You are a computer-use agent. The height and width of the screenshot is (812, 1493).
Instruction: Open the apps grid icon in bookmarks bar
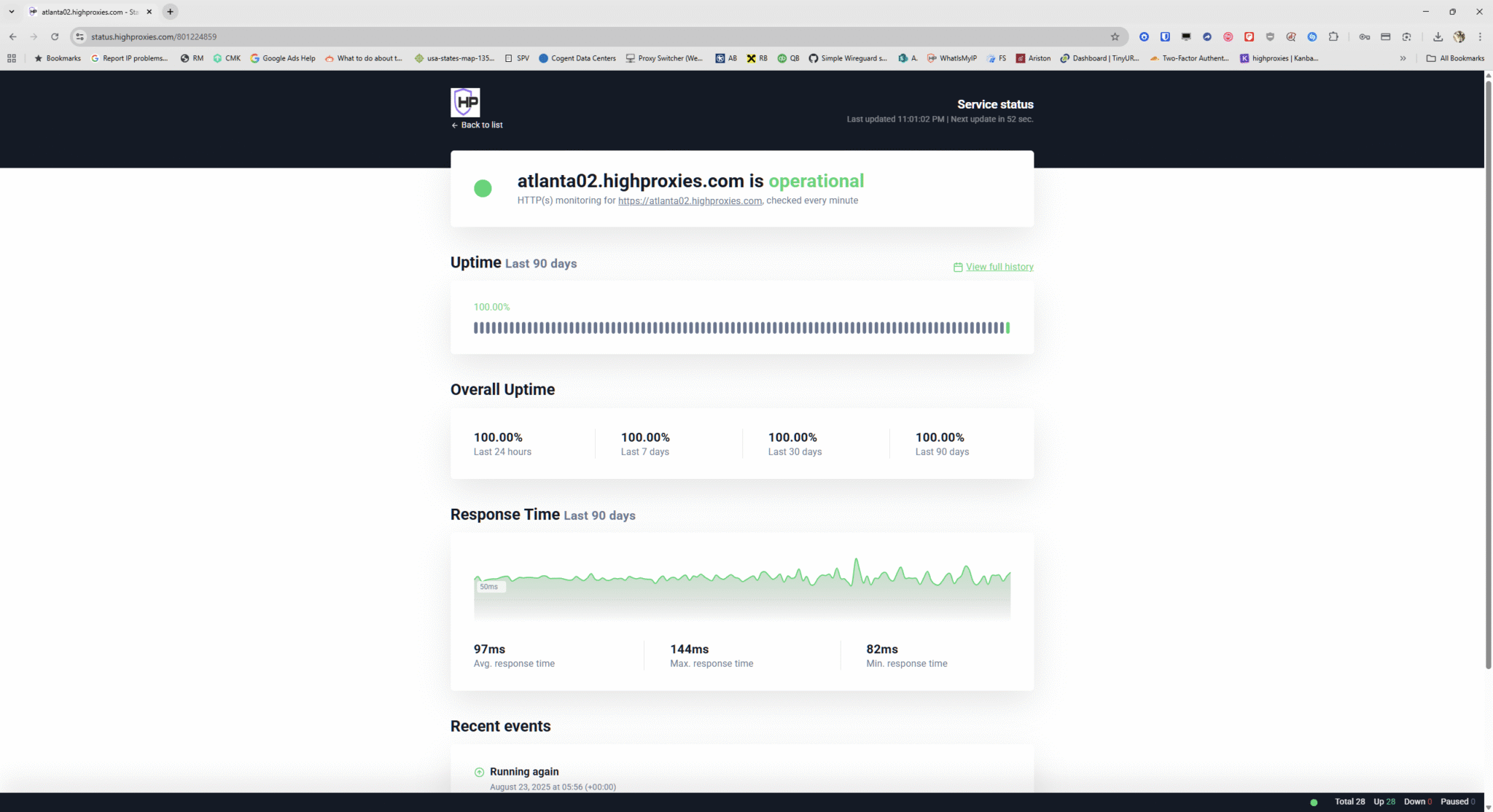click(12, 58)
